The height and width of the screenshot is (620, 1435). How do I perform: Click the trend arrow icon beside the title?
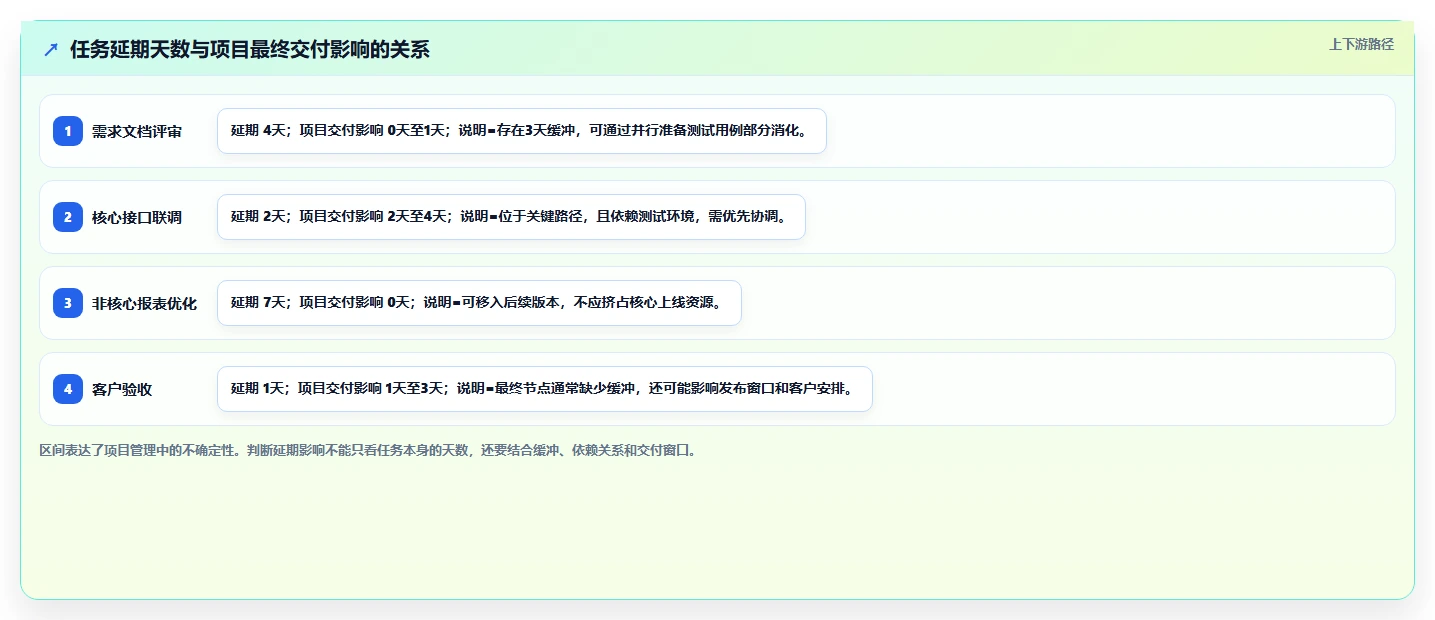(x=51, y=50)
